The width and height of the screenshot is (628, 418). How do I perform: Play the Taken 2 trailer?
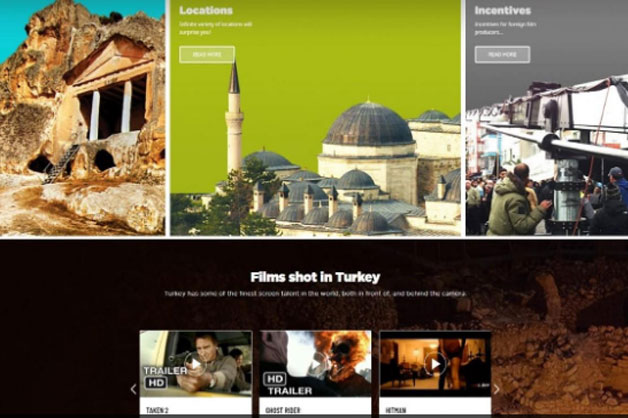coord(195,364)
